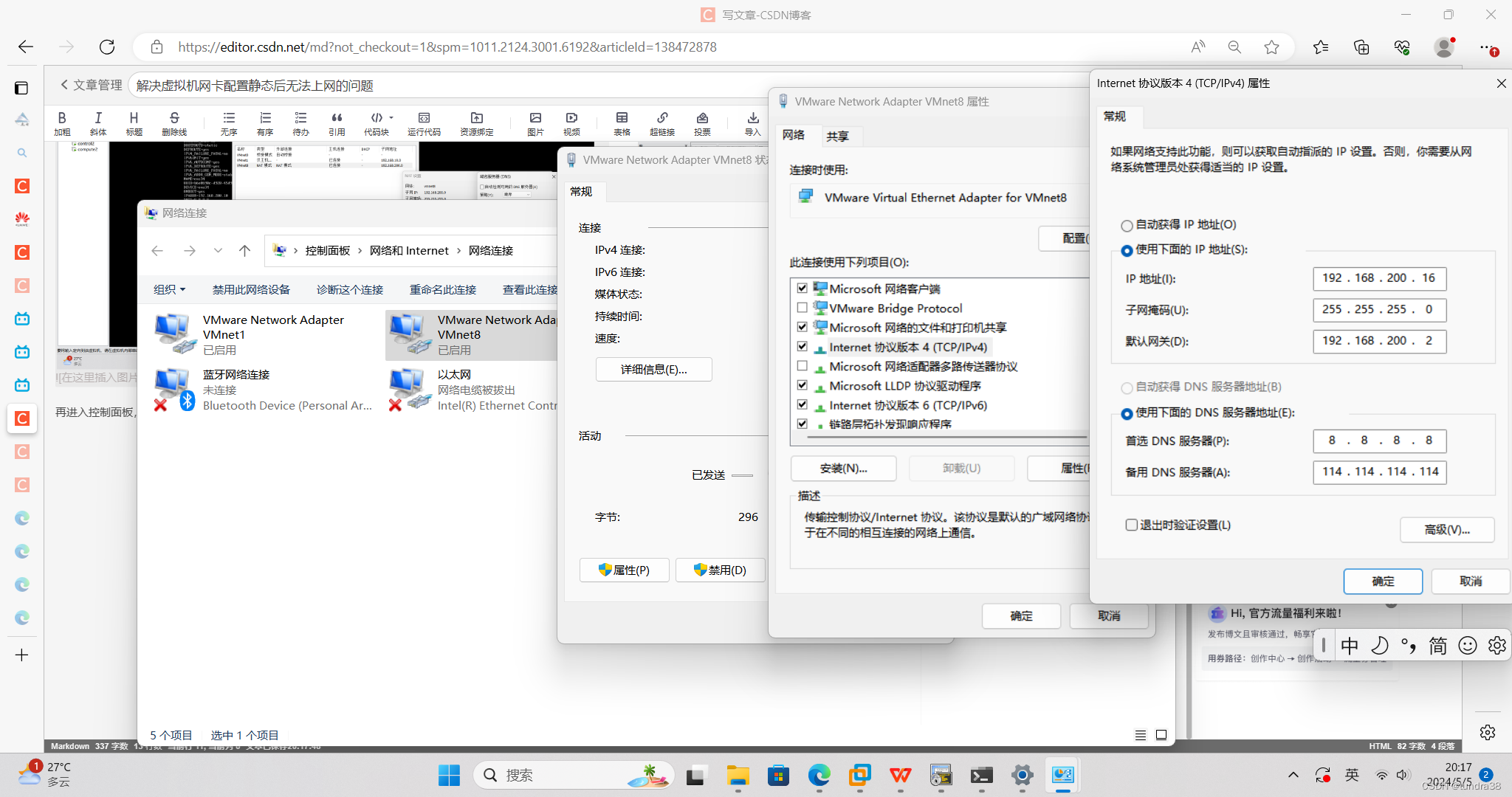Screen dimensions: 1512x797
Task: Click the 详细信息(E)... button
Action: [x=653, y=370]
